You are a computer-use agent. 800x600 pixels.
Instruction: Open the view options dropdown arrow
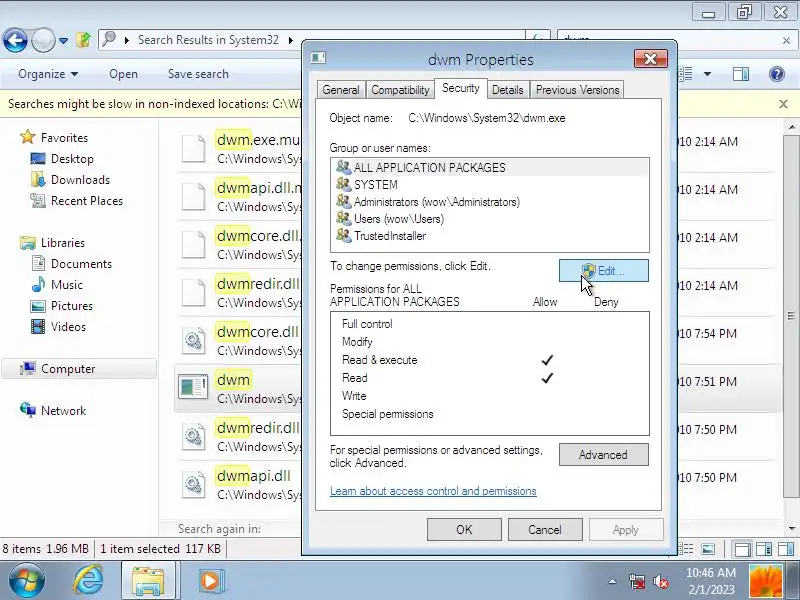[707, 74]
